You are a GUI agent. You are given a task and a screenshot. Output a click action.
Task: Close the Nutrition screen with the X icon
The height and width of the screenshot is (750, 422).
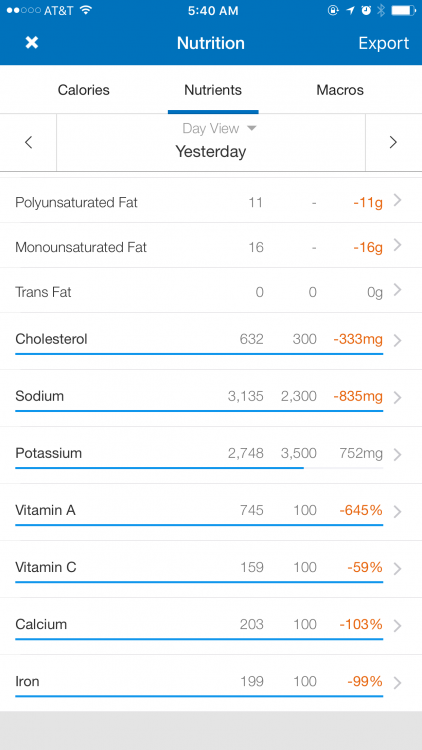(x=32, y=43)
